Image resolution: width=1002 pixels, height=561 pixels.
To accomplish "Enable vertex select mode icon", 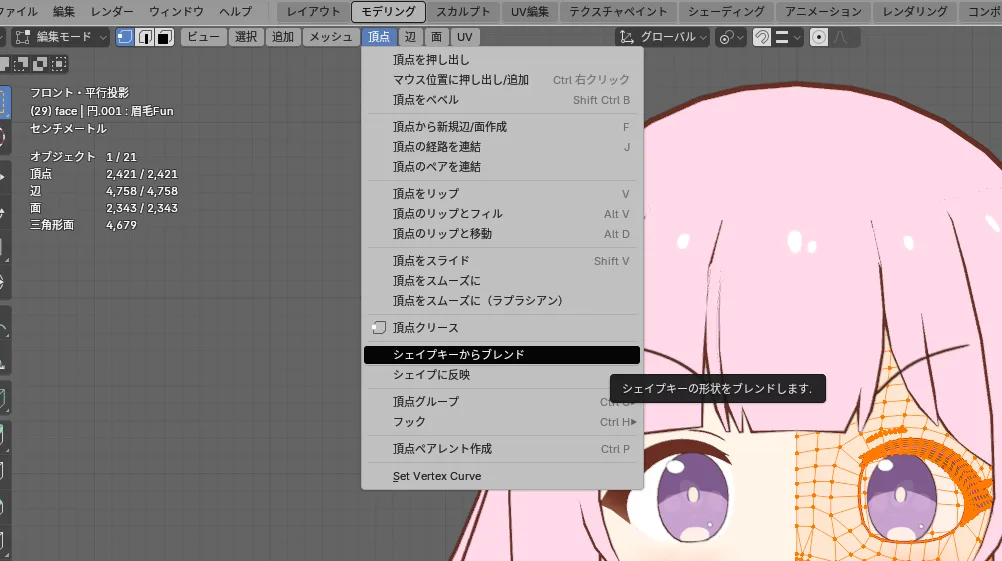I will 125,37.
